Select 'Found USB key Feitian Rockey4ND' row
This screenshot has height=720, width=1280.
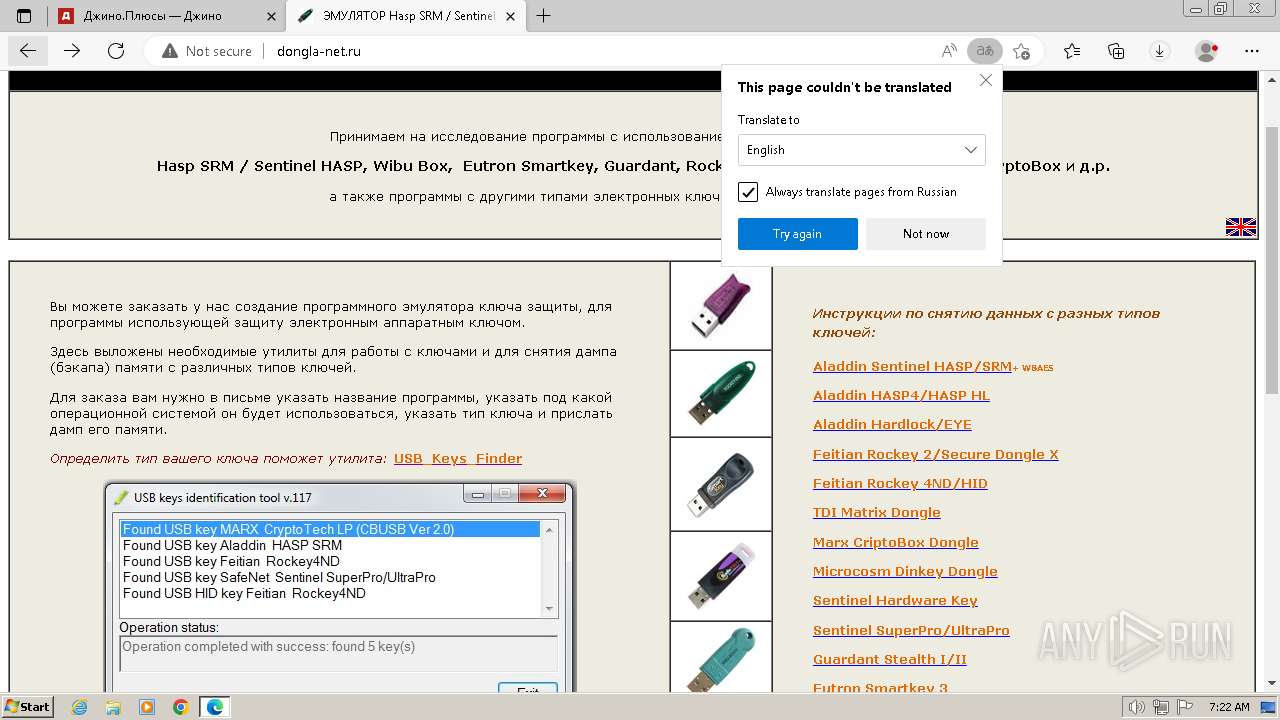[x=330, y=561]
